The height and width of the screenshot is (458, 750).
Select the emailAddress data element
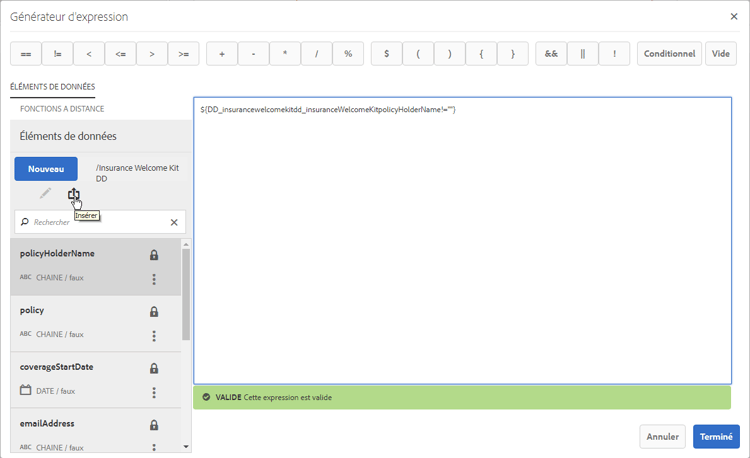(96, 430)
